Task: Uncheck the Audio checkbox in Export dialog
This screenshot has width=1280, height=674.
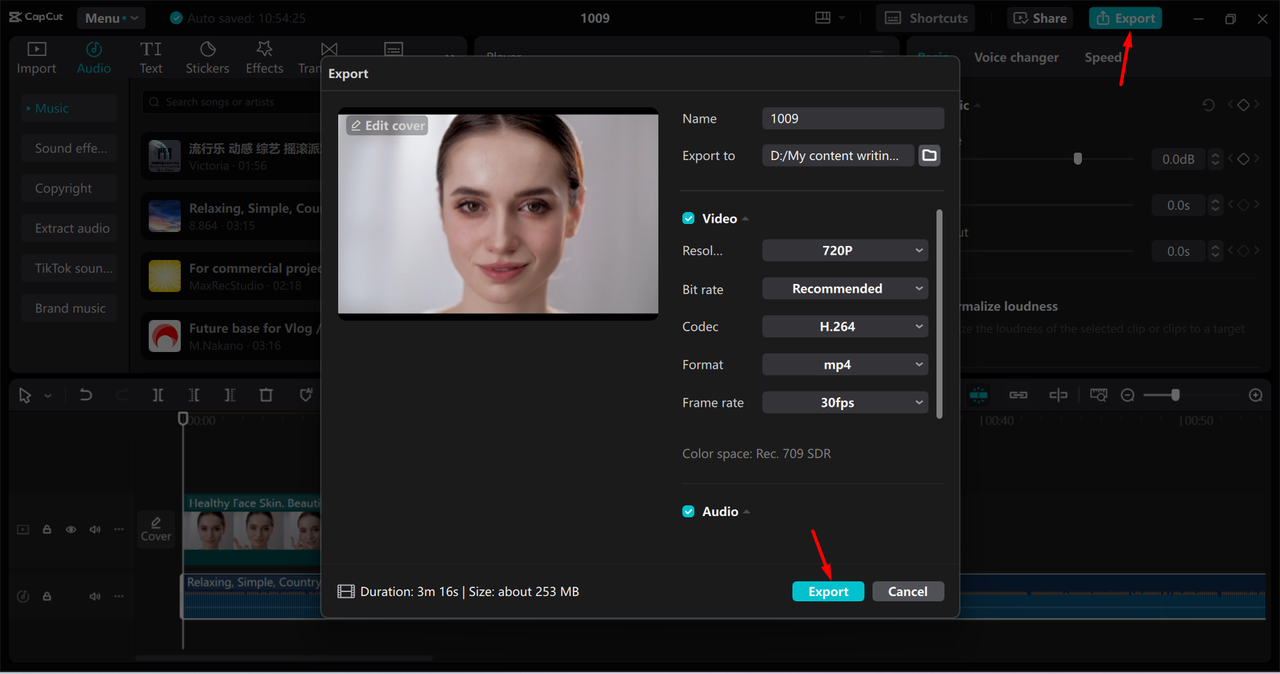Action: pyautogui.click(x=688, y=511)
